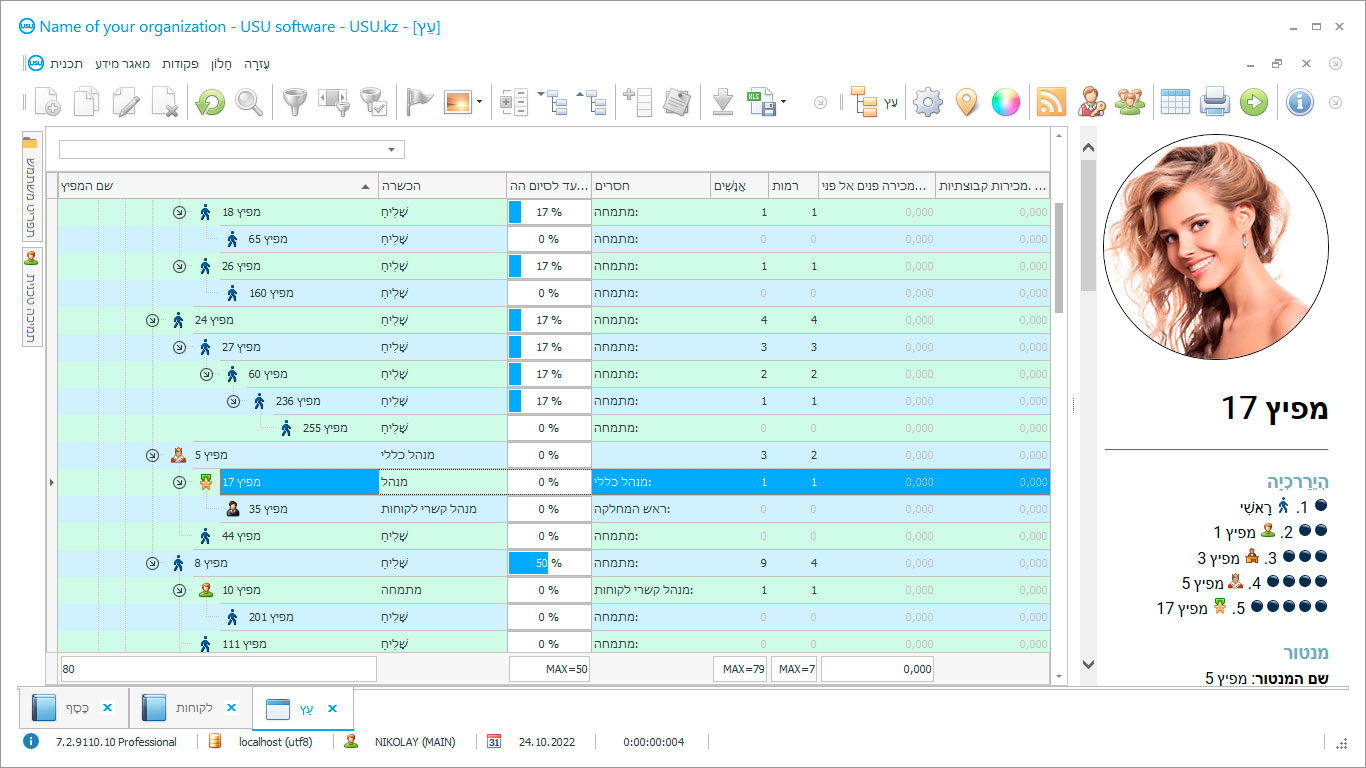Click the blue information icon
1366x768 pixels.
pyautogui.click(x=1299, y=102)
